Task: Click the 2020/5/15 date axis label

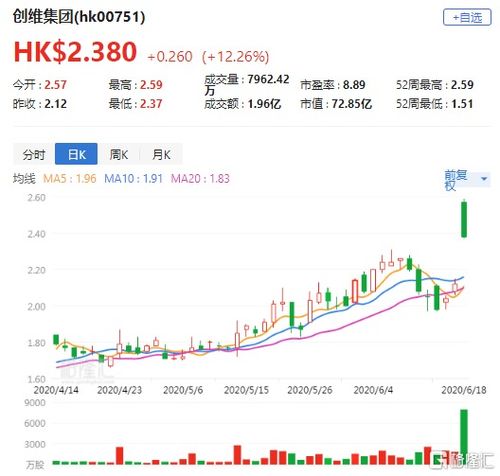Action: tap(246, 390)
